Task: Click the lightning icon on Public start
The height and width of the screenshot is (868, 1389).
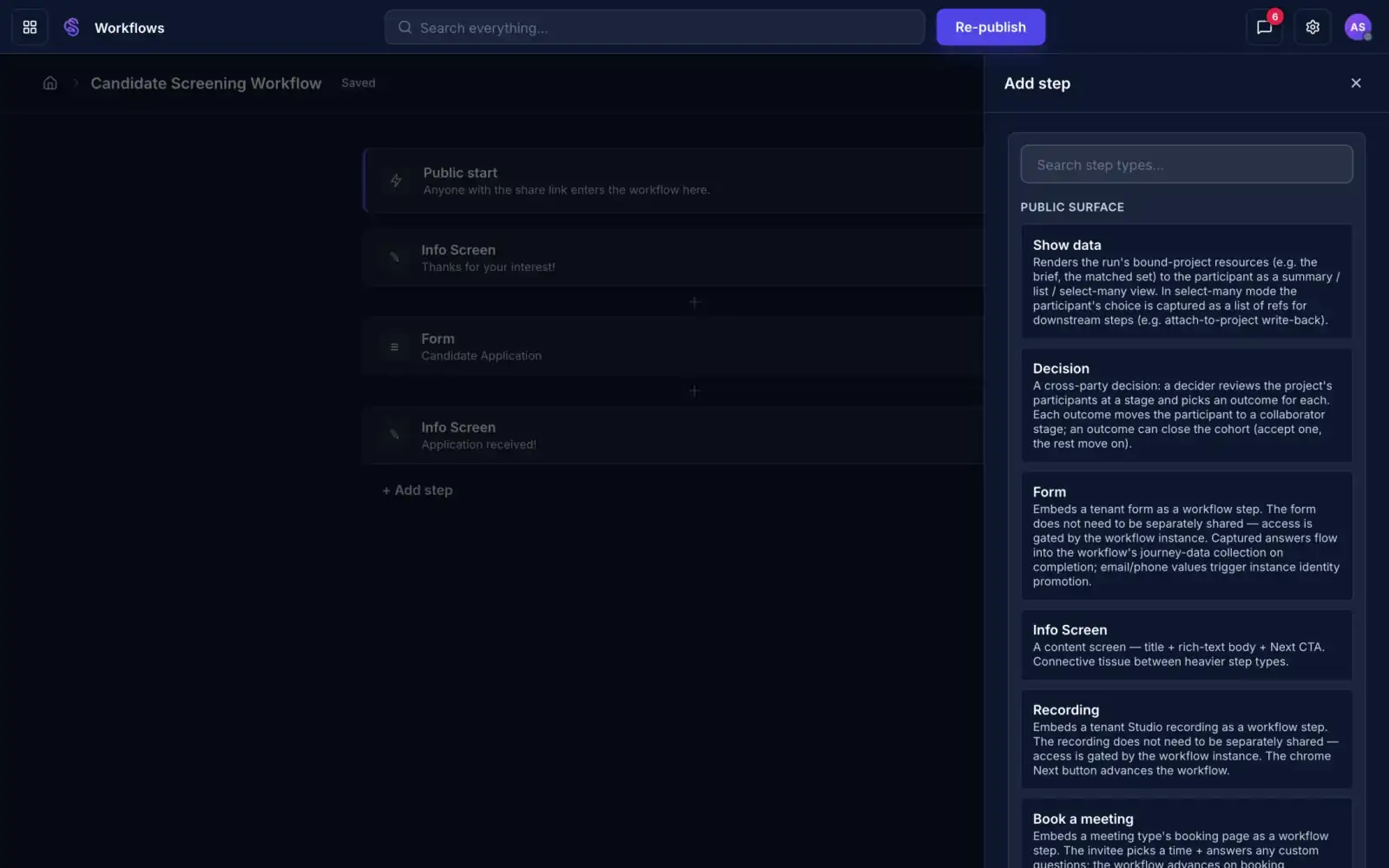Action: coord(396,181)
